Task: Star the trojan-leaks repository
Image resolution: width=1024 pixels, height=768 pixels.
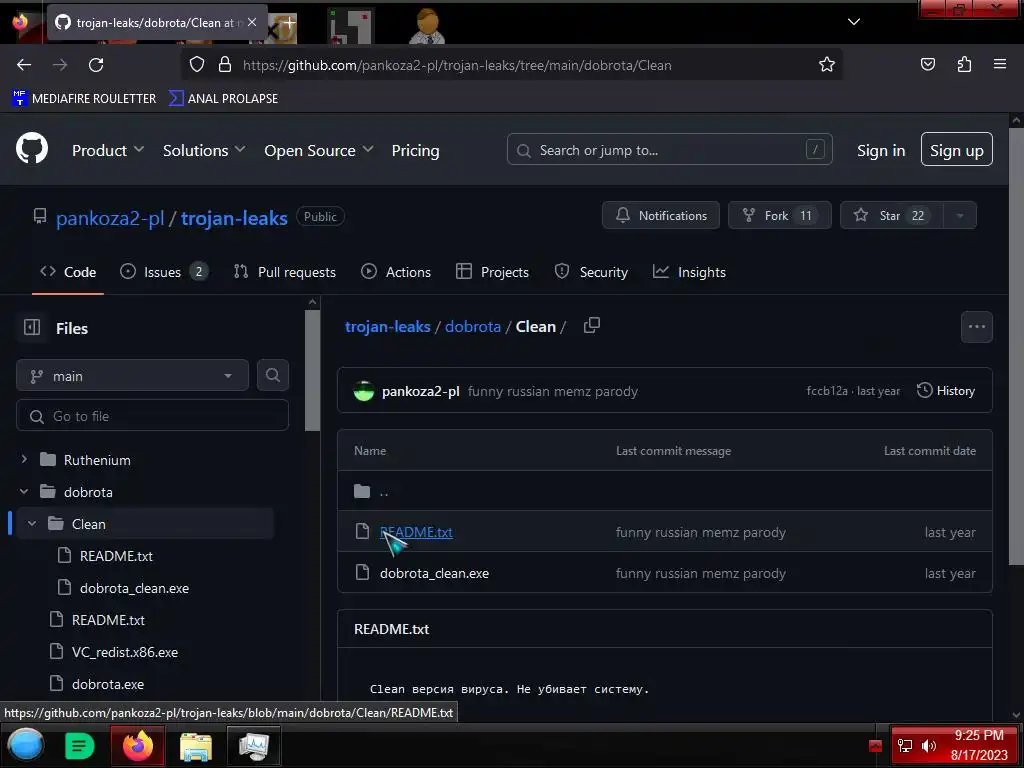Action: pyautogui.click(x=891, y=216)
